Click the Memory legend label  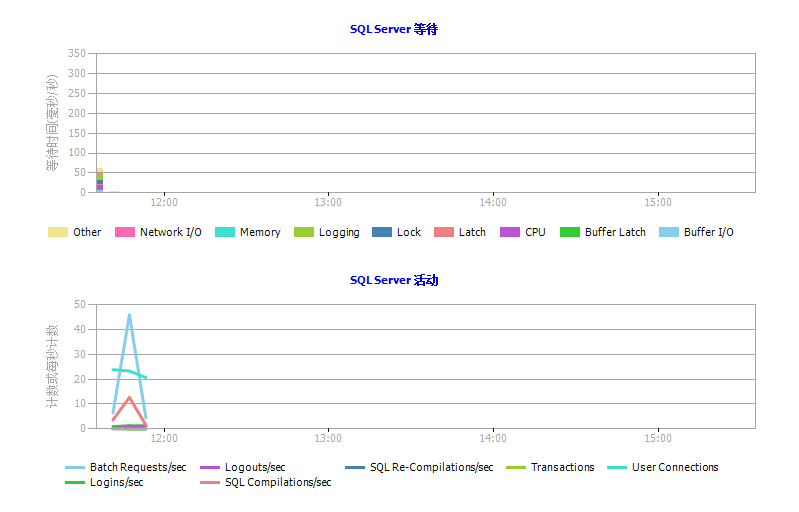click(x=260, y=232)
